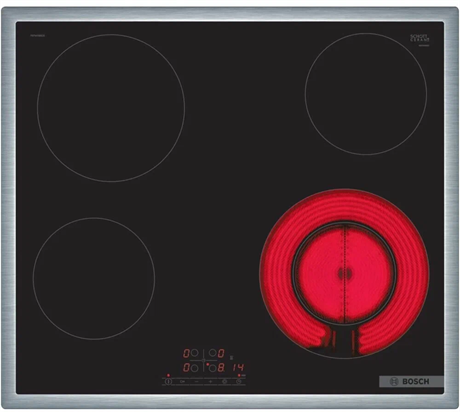The width and height of the screenshot is (460, 412).
Task: Click the SCHOTT CERAN logo
Action: 419,38
